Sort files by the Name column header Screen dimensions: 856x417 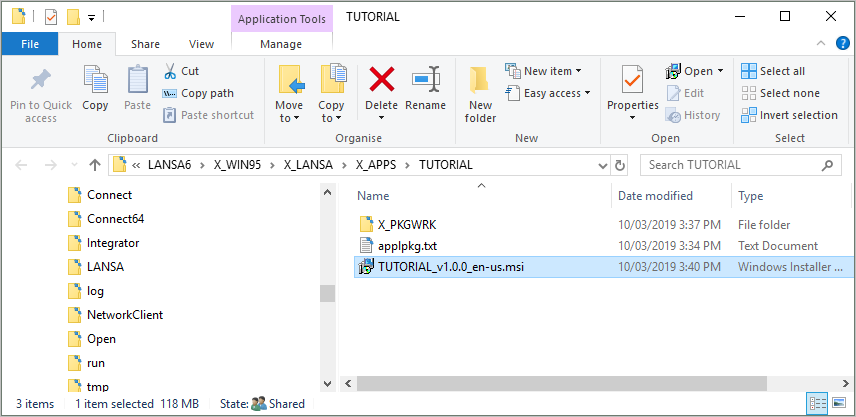(x=373, y=196)
